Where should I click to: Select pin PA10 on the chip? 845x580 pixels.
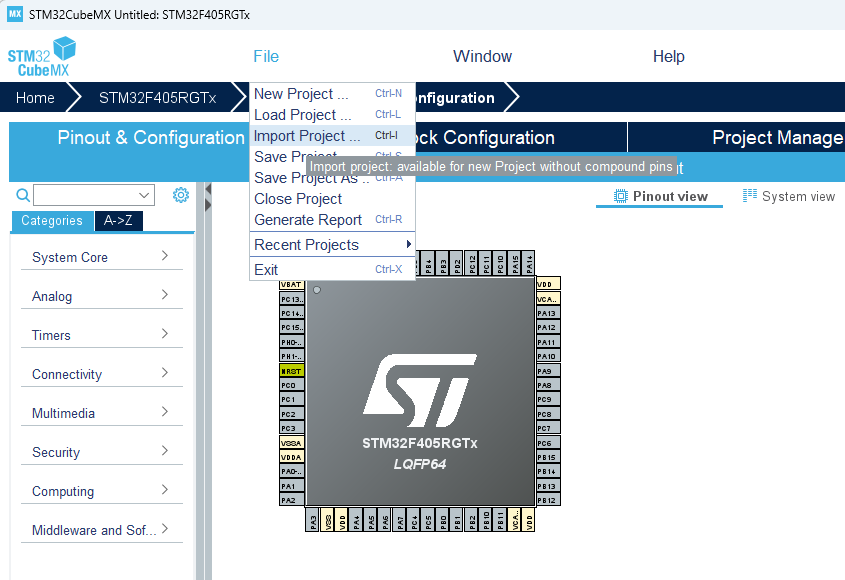tap(548, 356)
